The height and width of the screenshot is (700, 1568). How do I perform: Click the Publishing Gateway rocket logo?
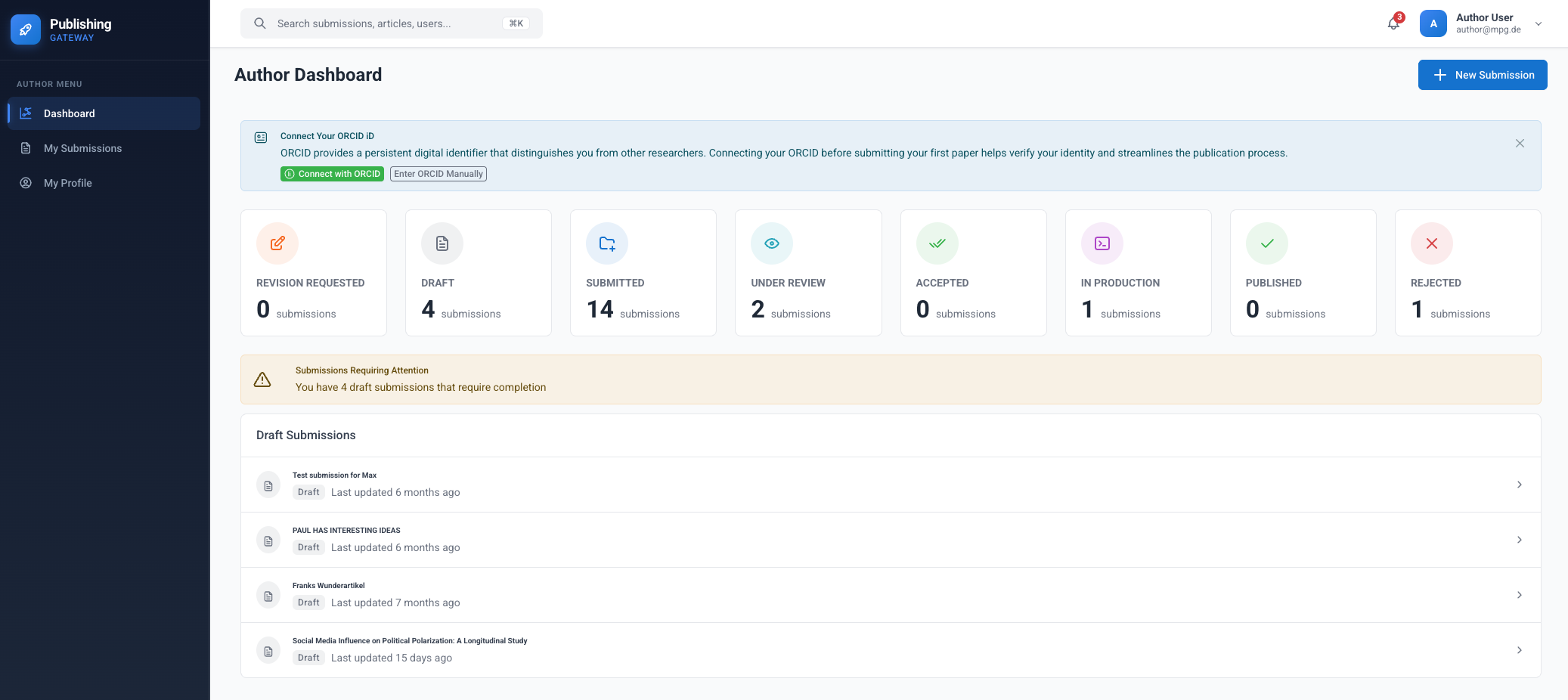pyautogui.click(x=26, y=29)
